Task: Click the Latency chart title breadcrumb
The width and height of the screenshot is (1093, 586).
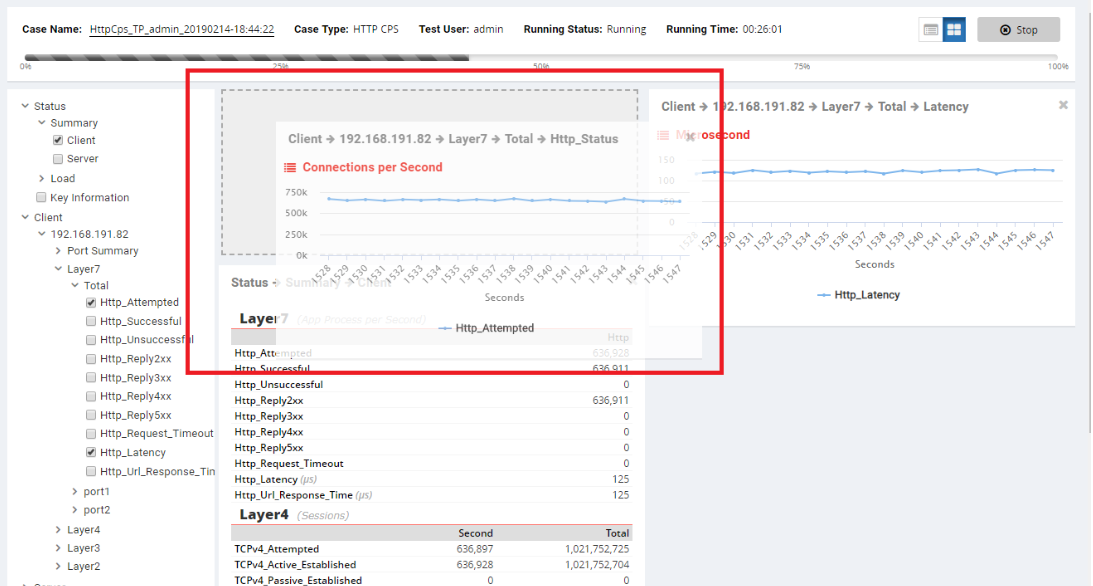Action: (815, 107)
